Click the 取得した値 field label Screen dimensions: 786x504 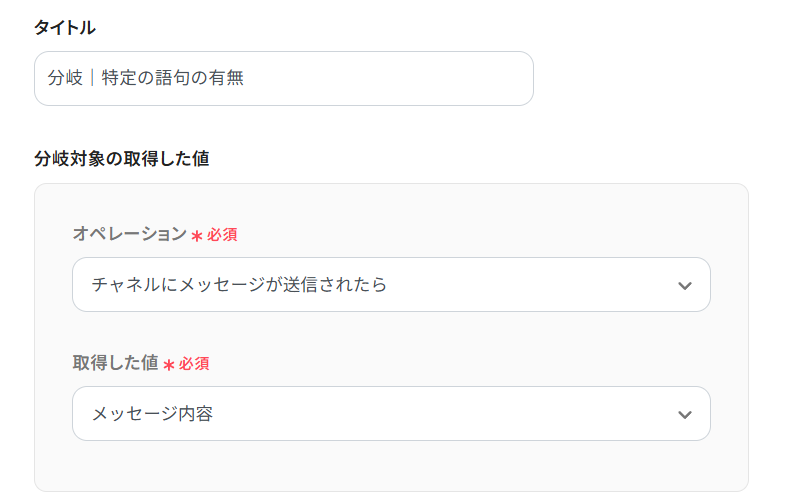click(115, 363)
